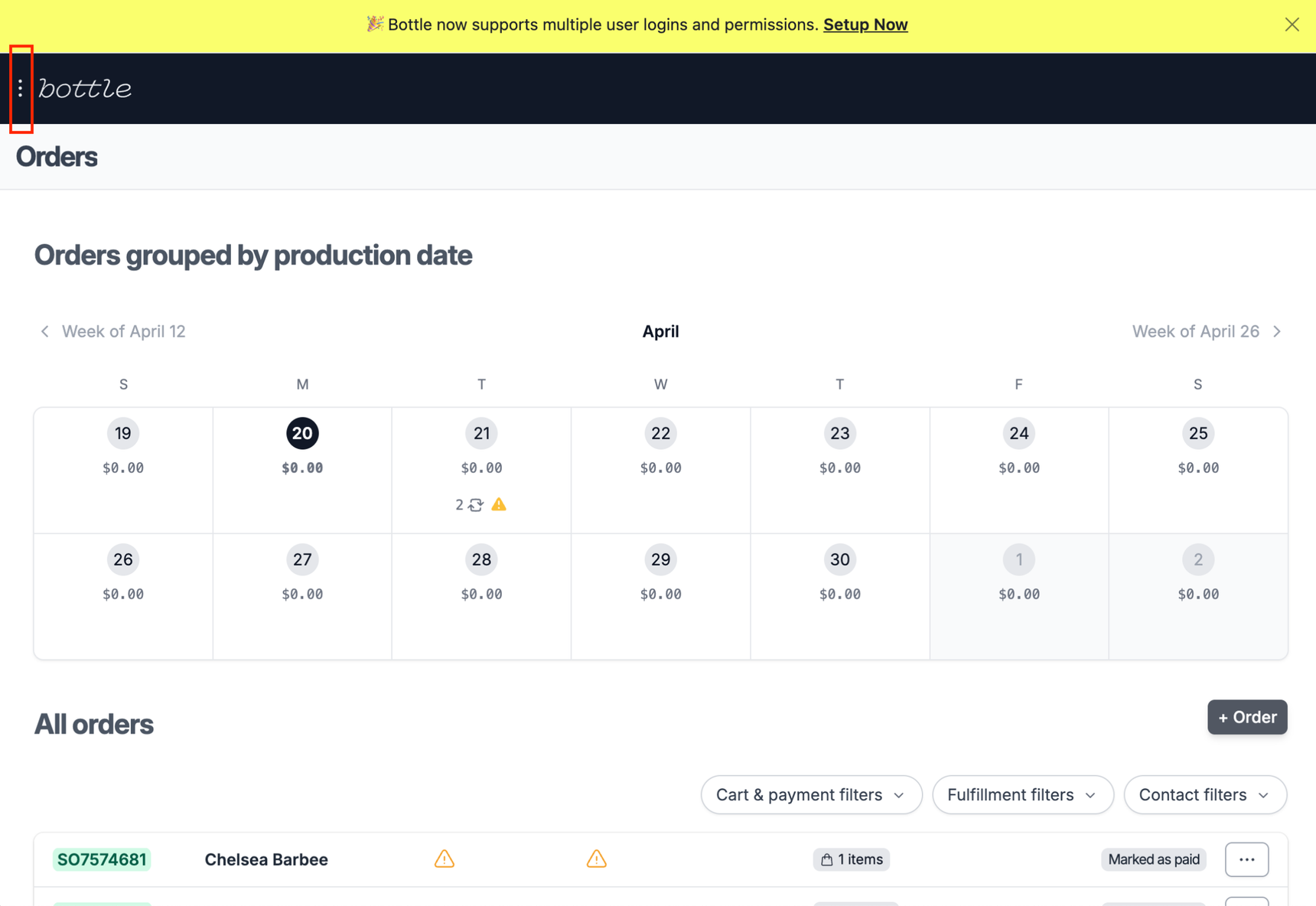The height and width of the screenshot is (906, 1316).
Task: Open the ellipsis menu for order SO7574681
Action: (x=1246, y=859)
